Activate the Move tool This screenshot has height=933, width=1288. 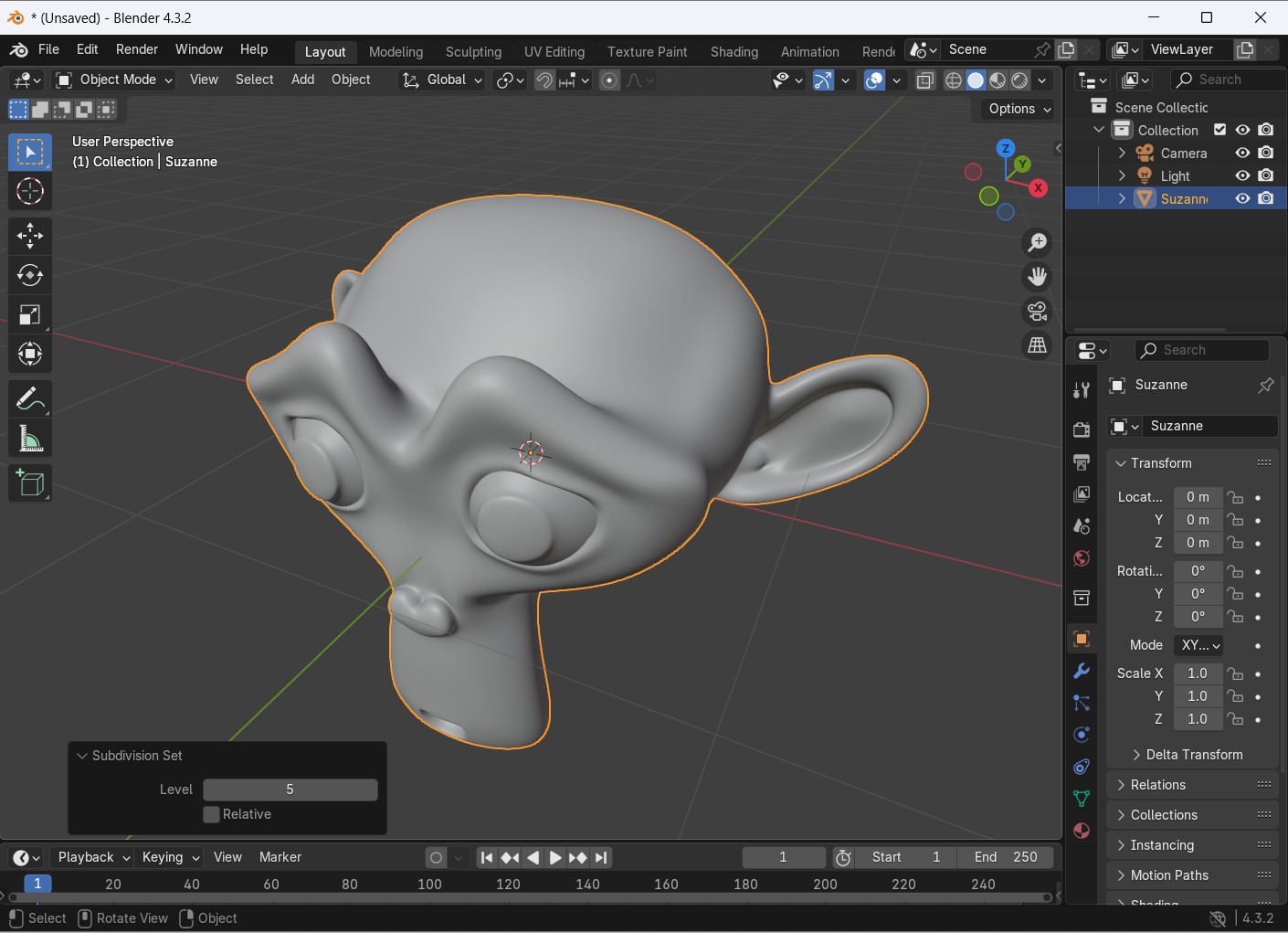30,236
